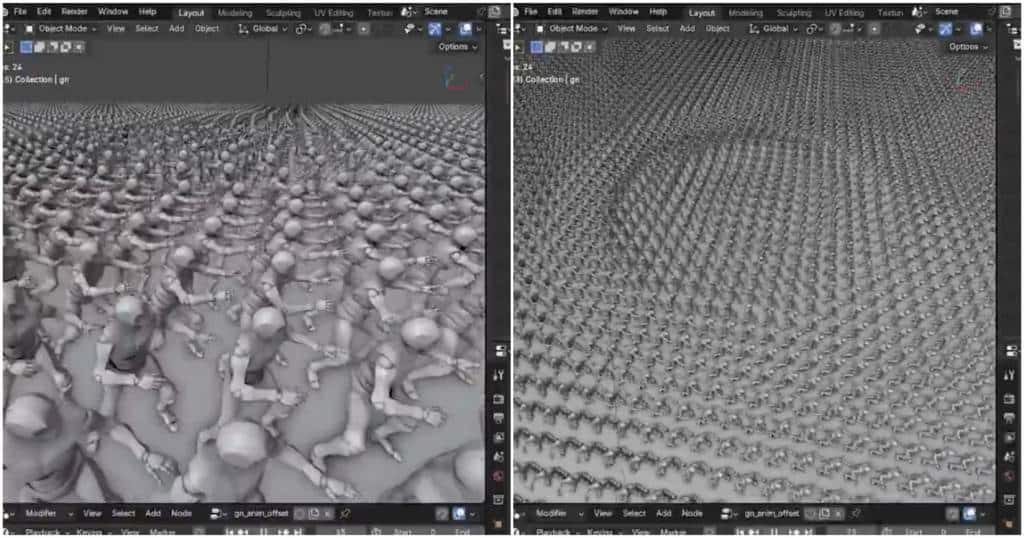Toggle pin icon in left node editor header
Screen dimensions: 1024x538
345,514
